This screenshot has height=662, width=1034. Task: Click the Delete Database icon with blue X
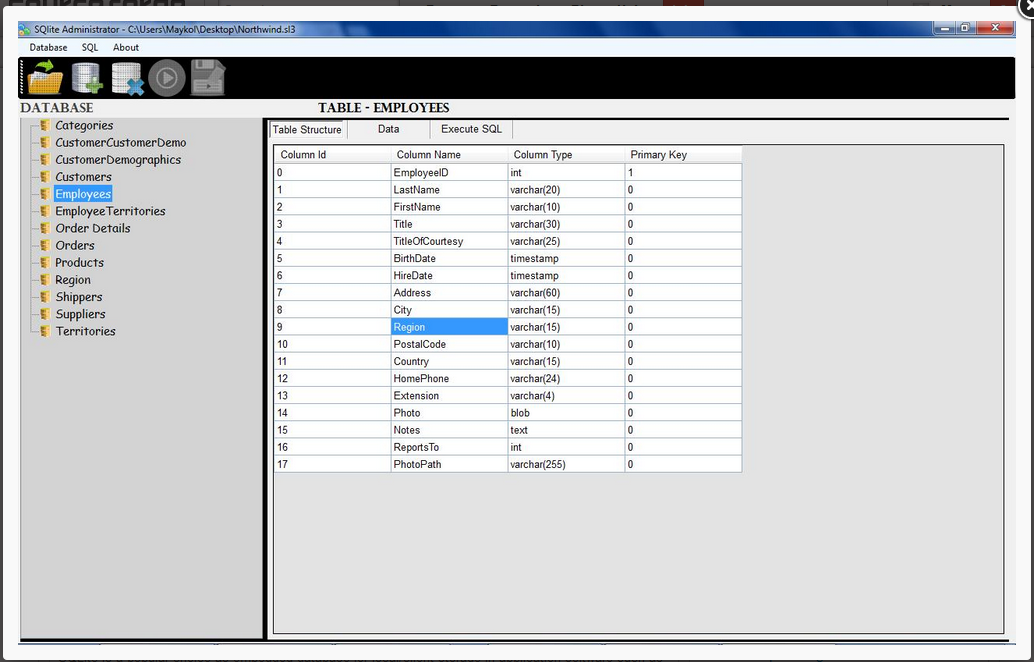(126, 76)
